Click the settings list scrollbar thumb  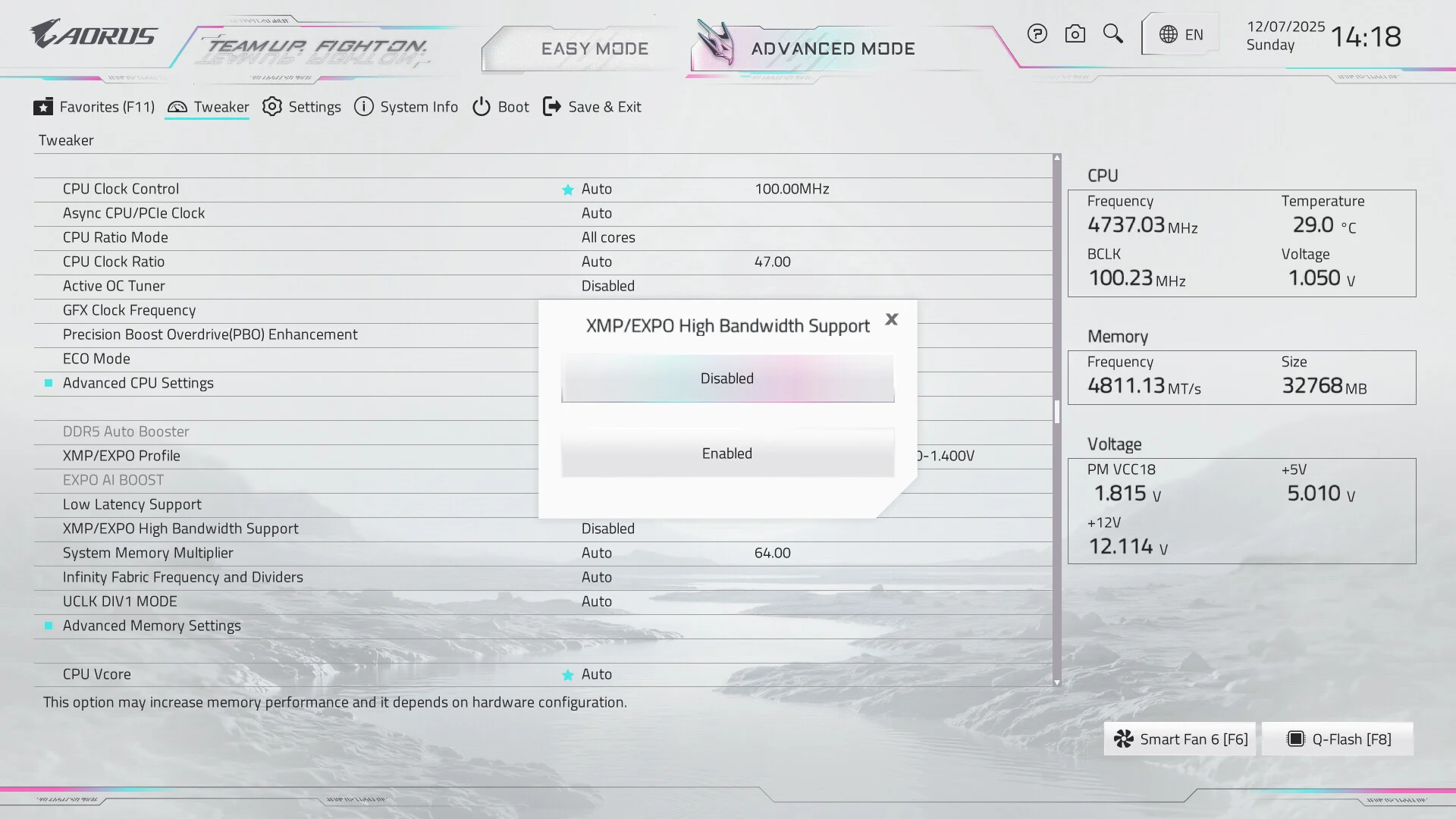[x=1057, y=411]
